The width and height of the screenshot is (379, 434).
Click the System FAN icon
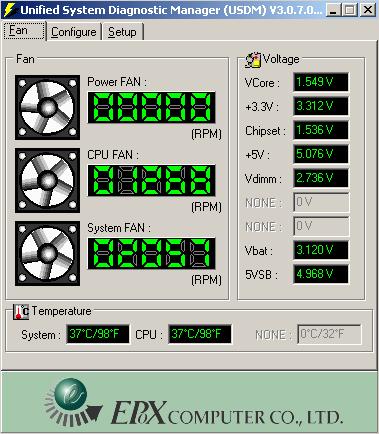(x=47, y=253)
